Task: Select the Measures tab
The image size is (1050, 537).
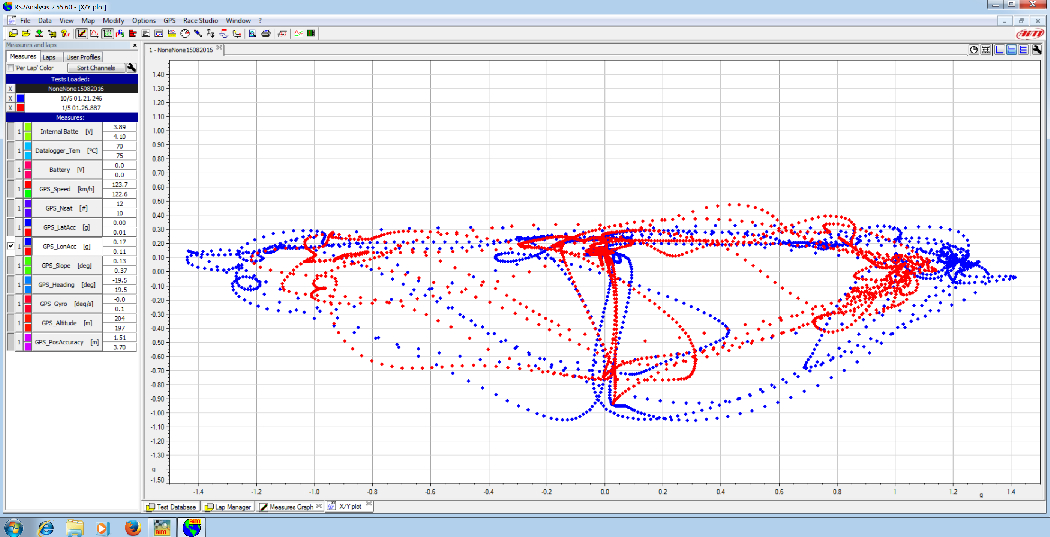Action: (x=23, y=57)
